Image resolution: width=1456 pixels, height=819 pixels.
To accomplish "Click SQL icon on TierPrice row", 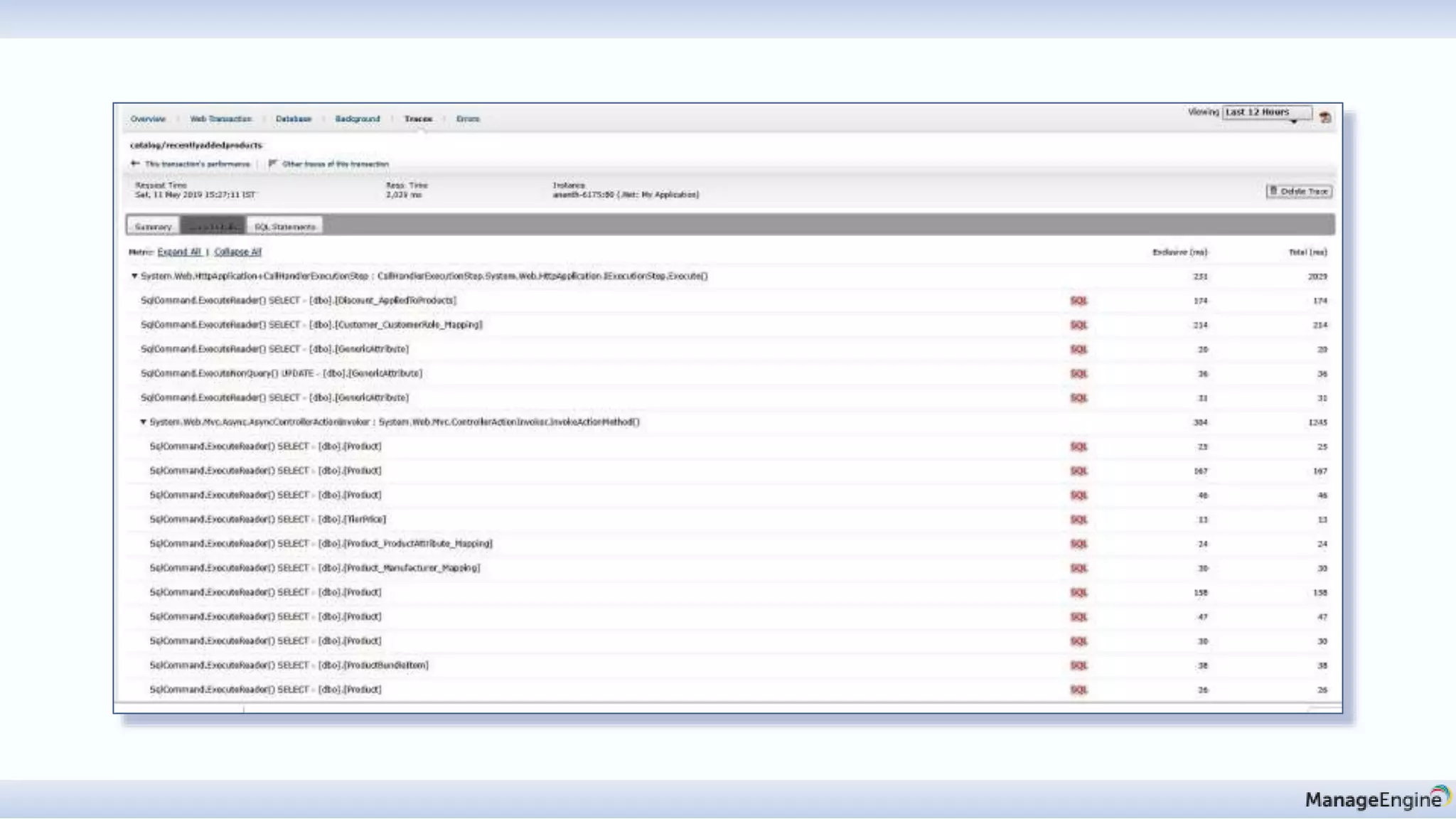I will coord(1078,520).
